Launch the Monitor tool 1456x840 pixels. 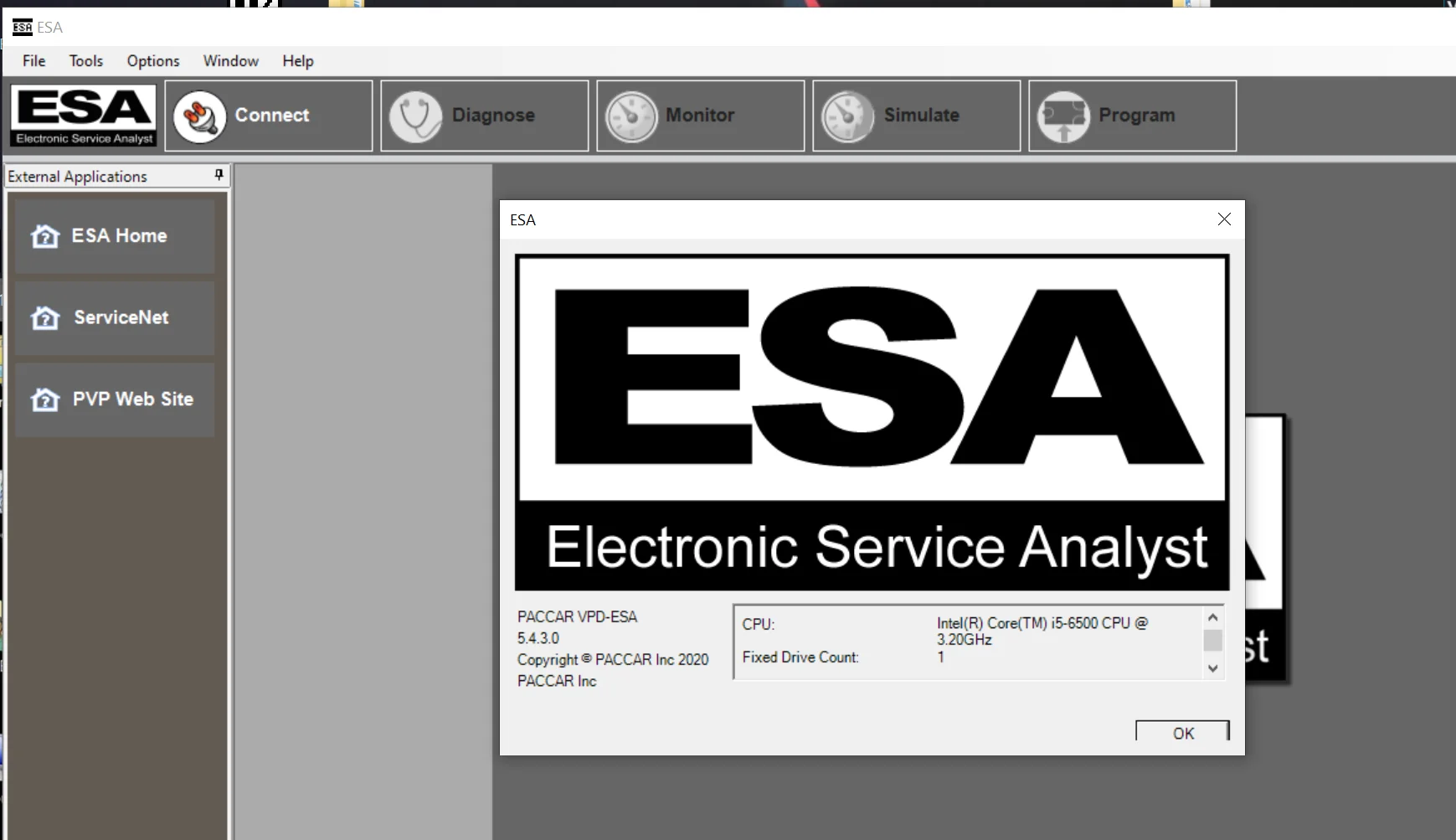[x=700, y=116]
